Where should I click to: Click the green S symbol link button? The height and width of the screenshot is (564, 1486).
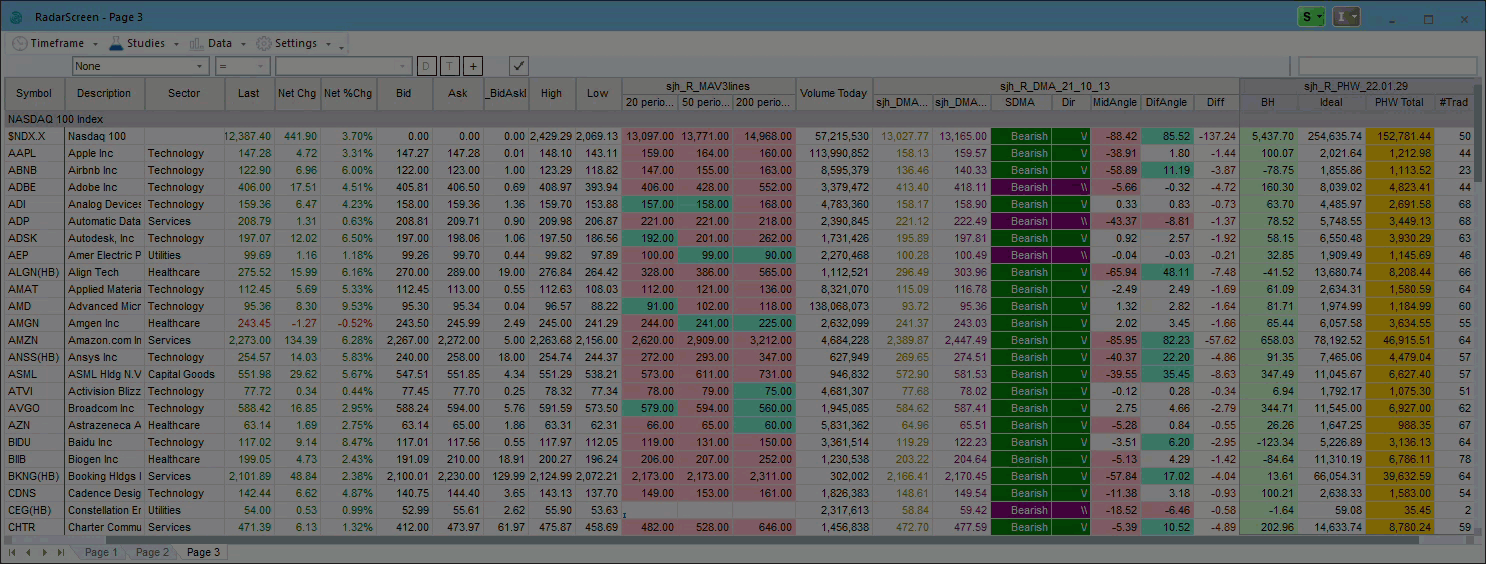[1311, 17]
